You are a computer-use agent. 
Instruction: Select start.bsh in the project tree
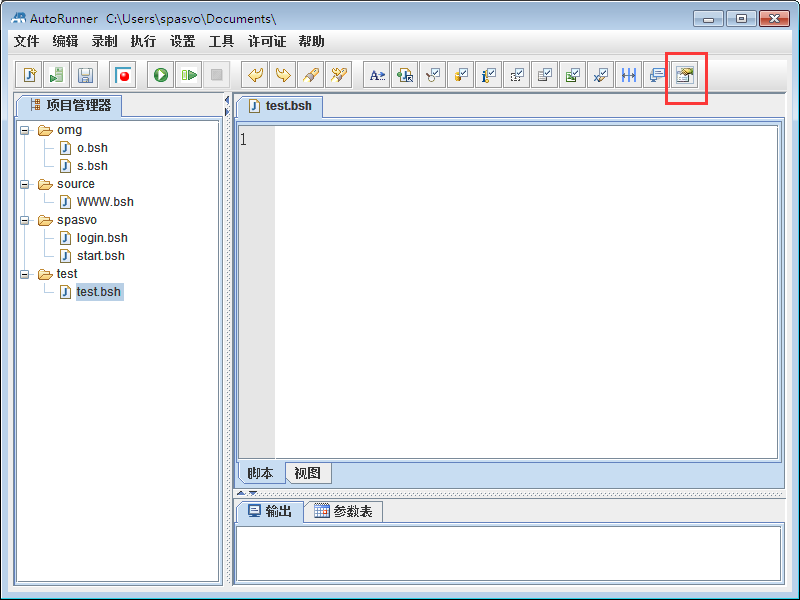(101, 256)
